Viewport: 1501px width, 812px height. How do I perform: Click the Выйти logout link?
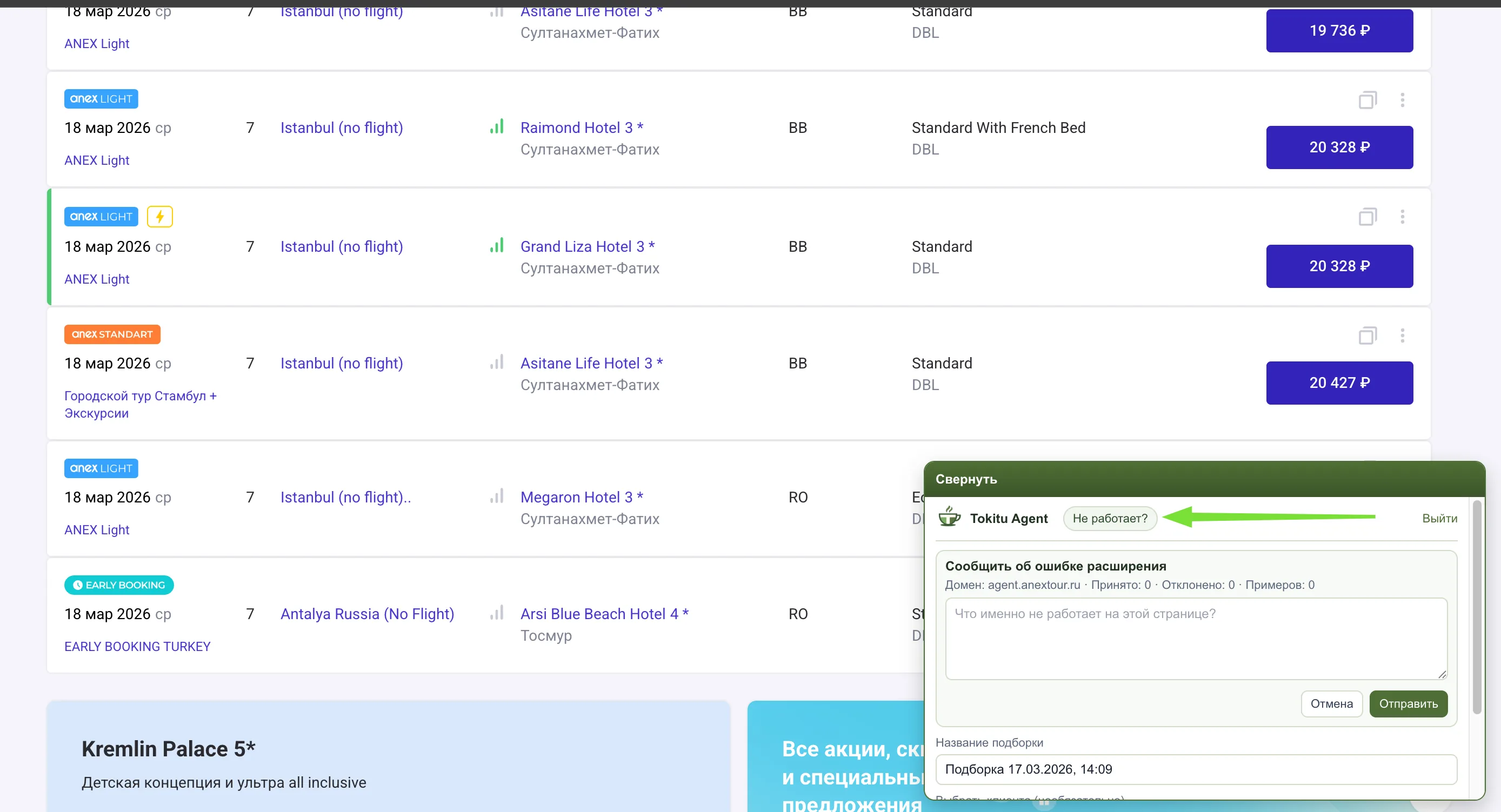click(x=1439, y=519)
